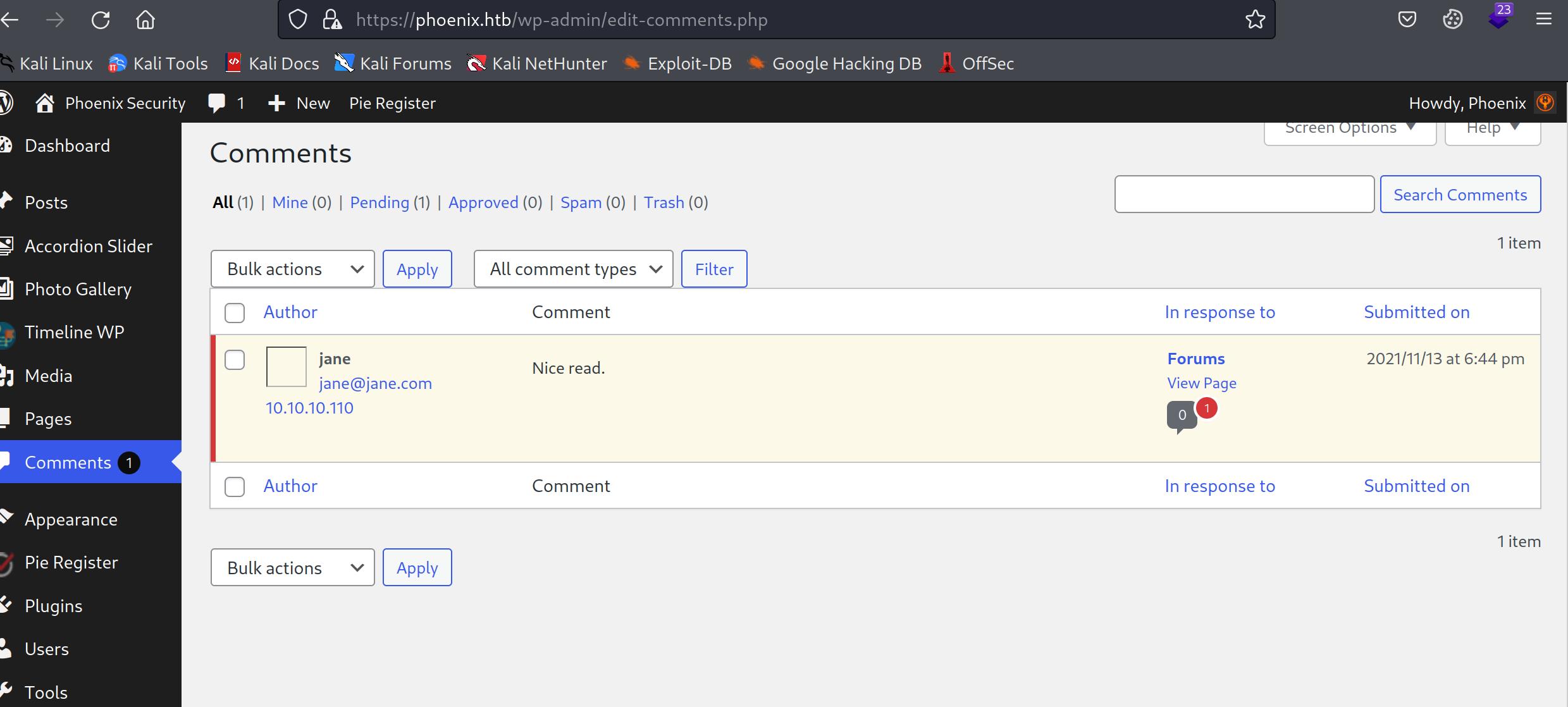Open the top Bulk actions dropdown
This screenshot has height=707, width=1568.
point(292,269)
